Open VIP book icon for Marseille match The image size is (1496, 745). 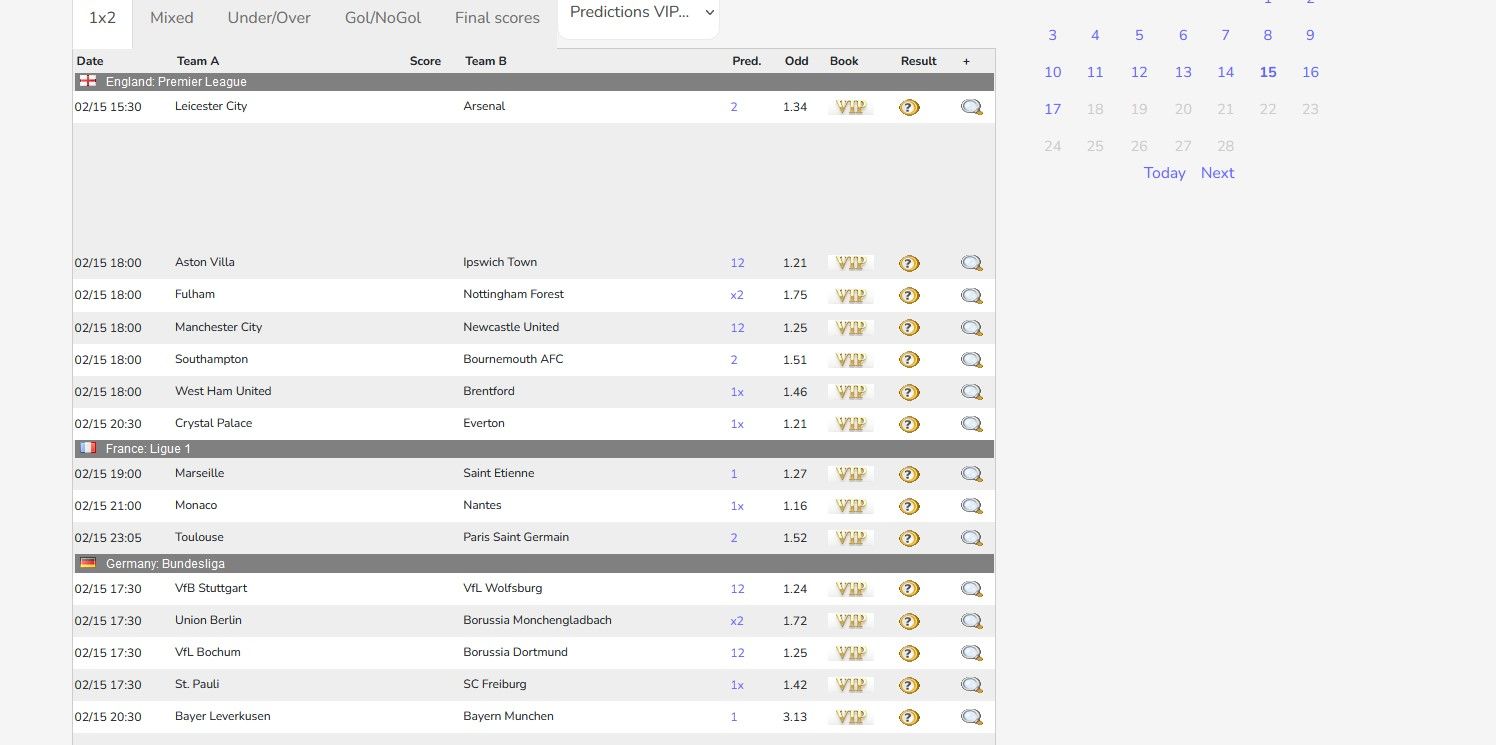[x=850, y=474]
